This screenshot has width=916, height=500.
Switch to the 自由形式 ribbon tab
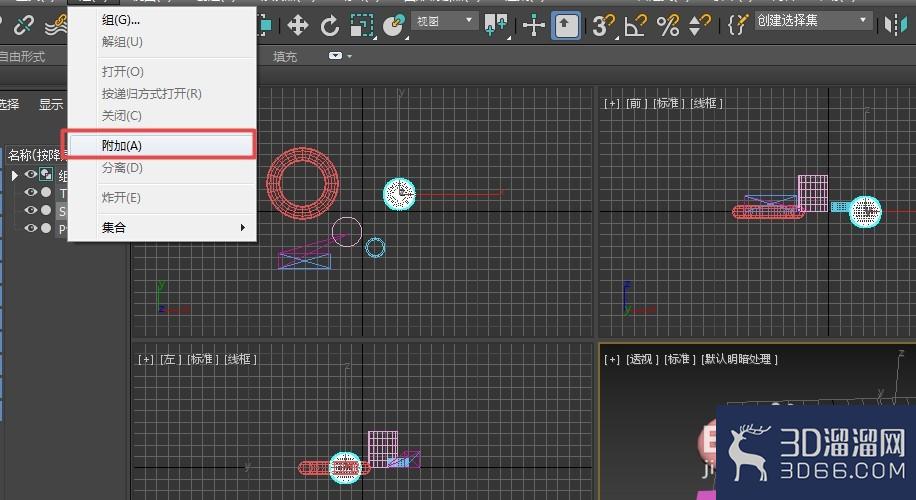click(22, 57)
